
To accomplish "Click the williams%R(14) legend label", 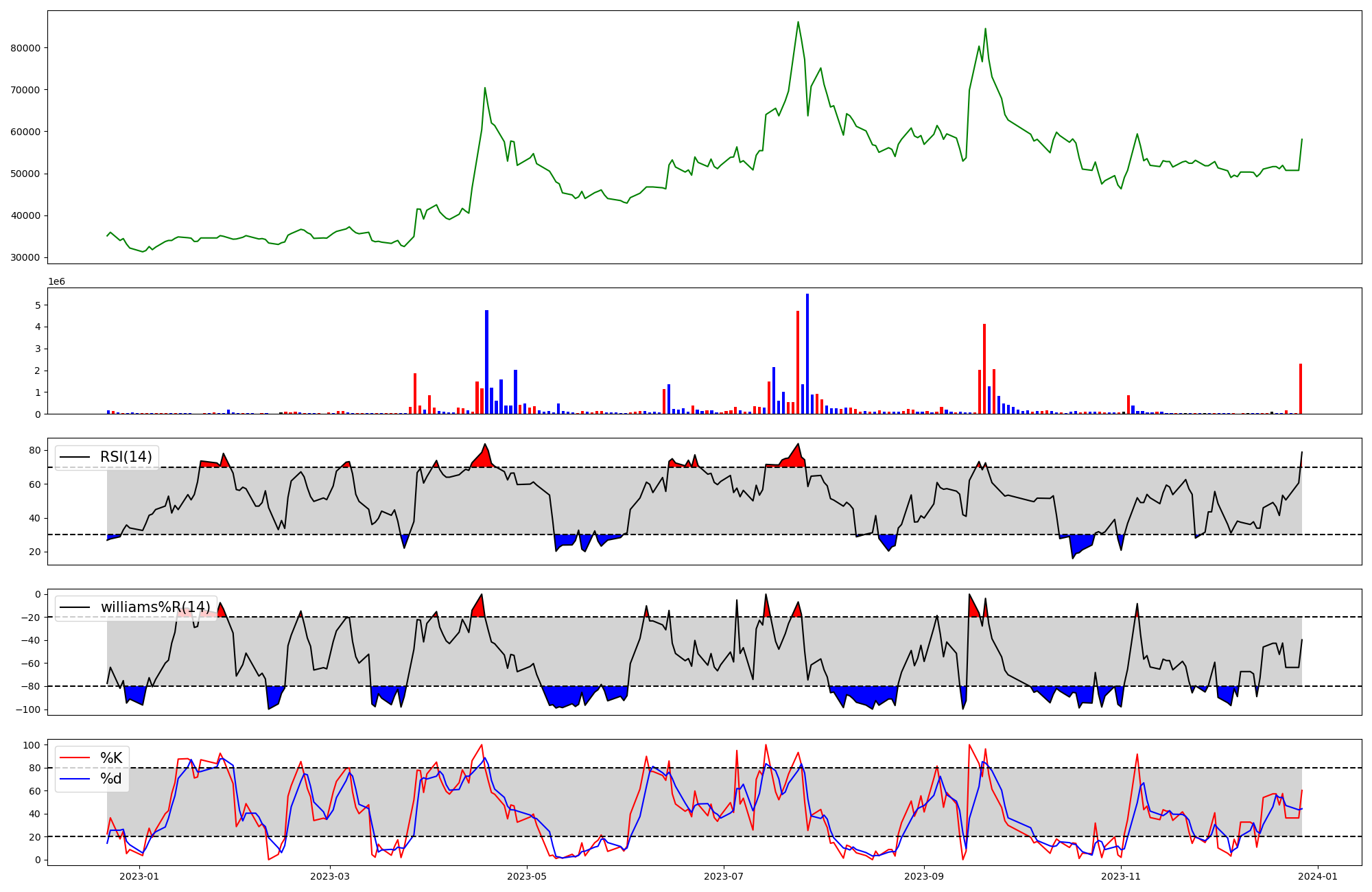I will coord(156,607).
